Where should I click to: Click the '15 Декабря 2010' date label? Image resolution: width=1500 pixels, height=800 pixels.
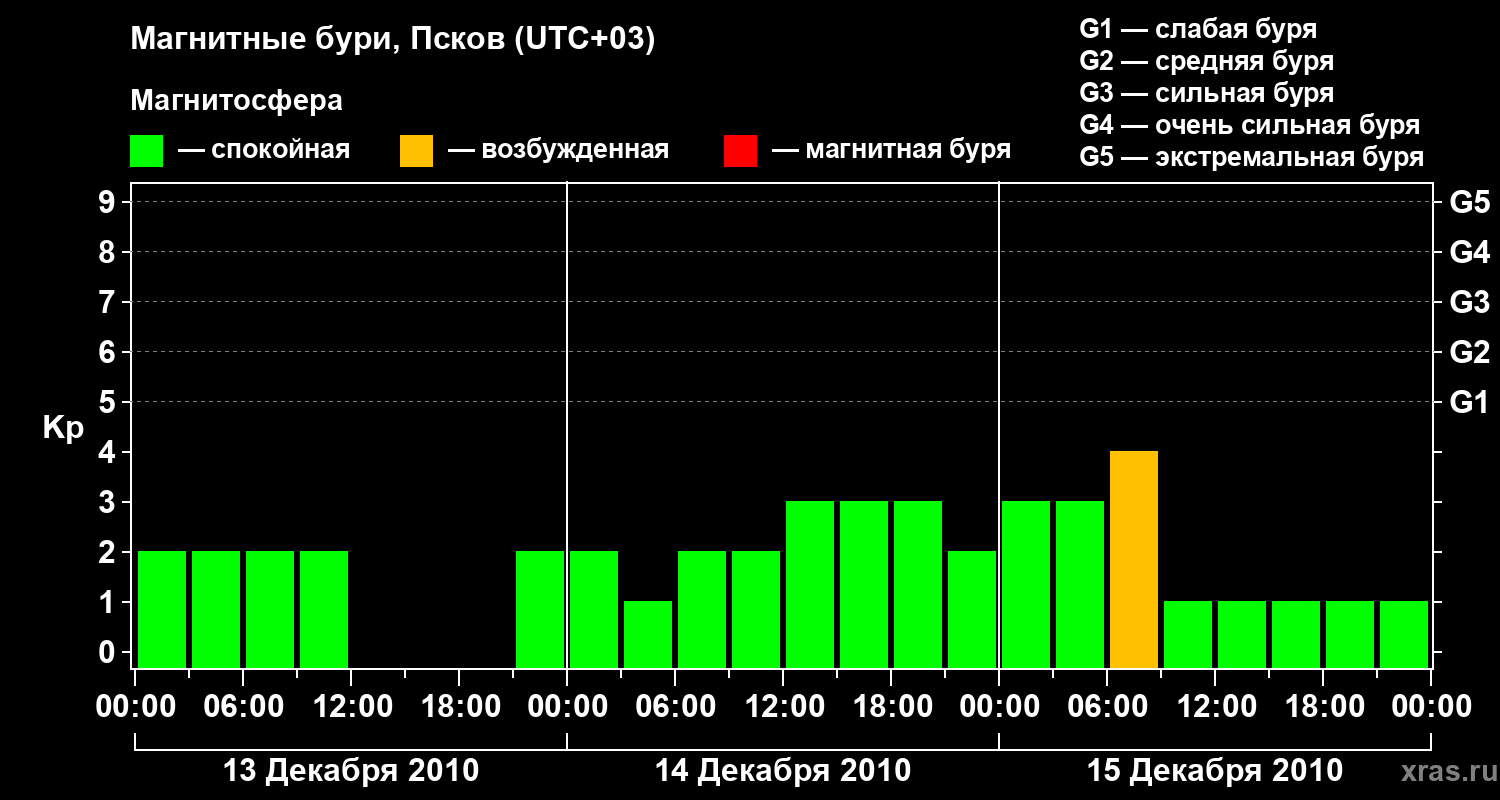click(1215, 771)
